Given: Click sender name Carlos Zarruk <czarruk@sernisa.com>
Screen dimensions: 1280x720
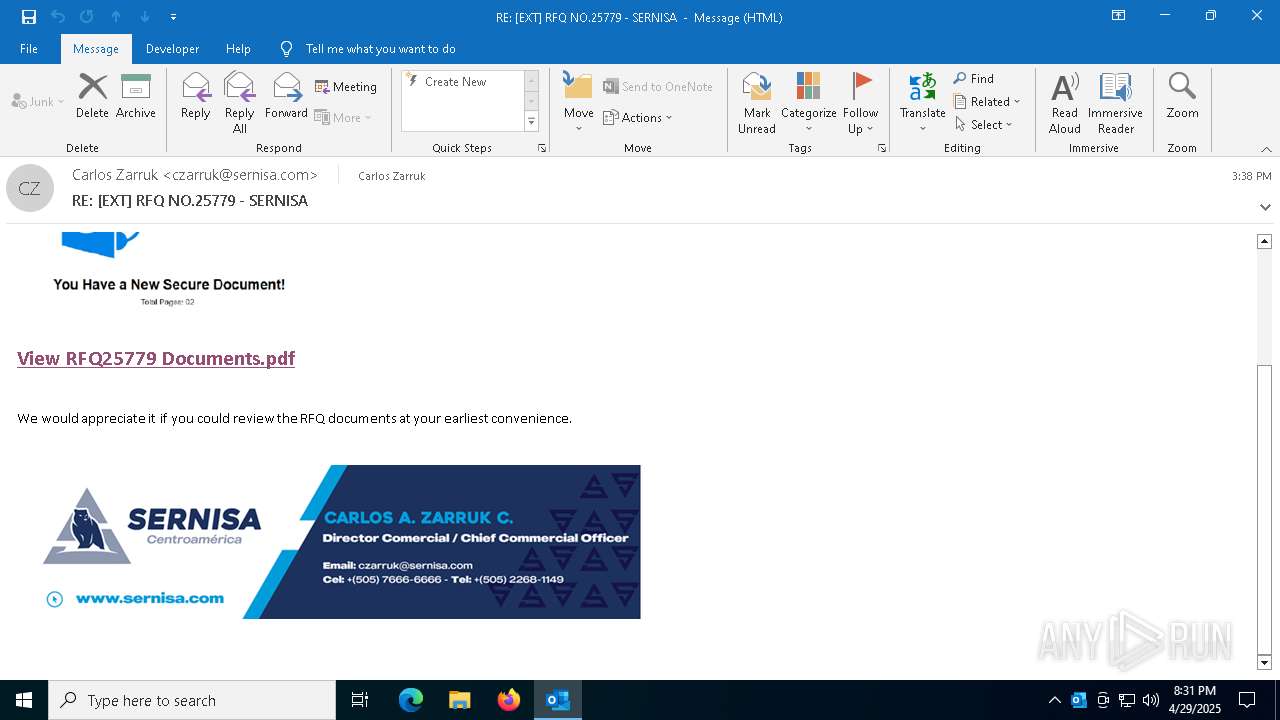Looking at the screenshot, I should coord(195,175).
